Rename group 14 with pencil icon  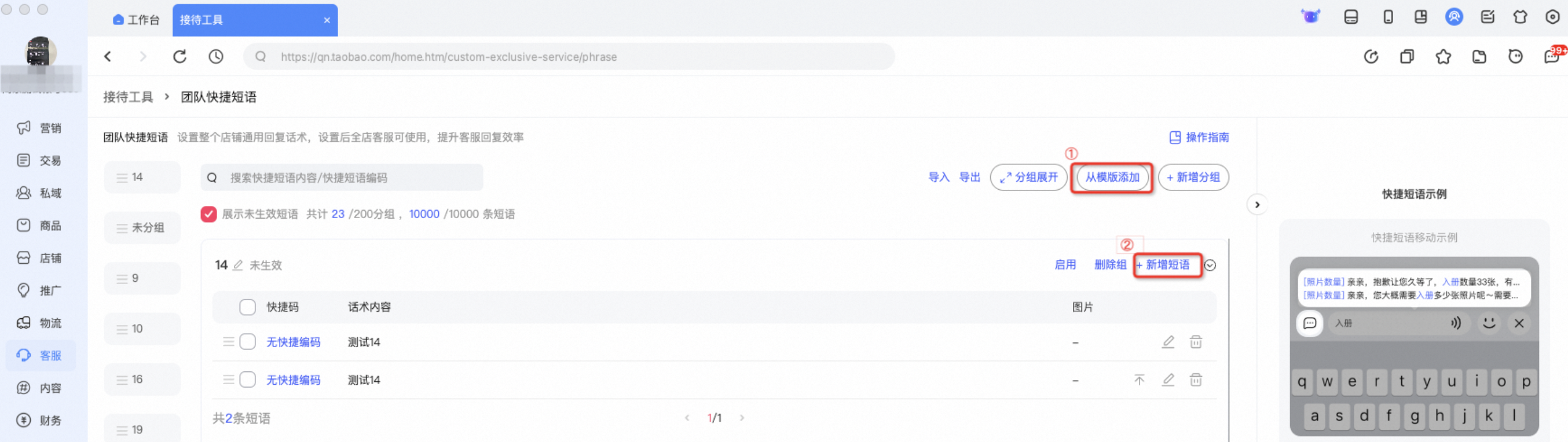point(238,265)
